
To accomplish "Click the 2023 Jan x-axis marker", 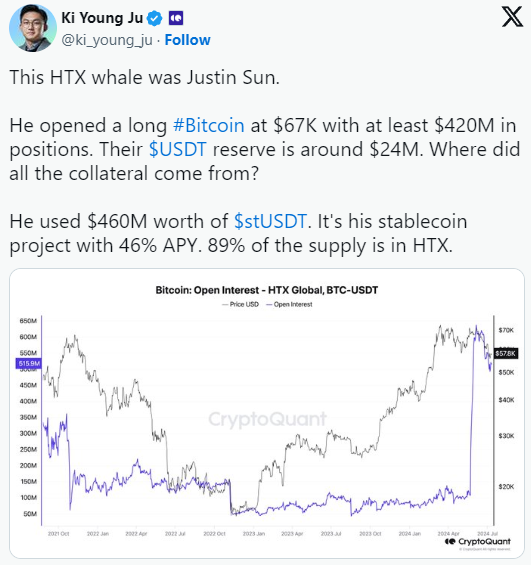I will [x=254, y=534].
